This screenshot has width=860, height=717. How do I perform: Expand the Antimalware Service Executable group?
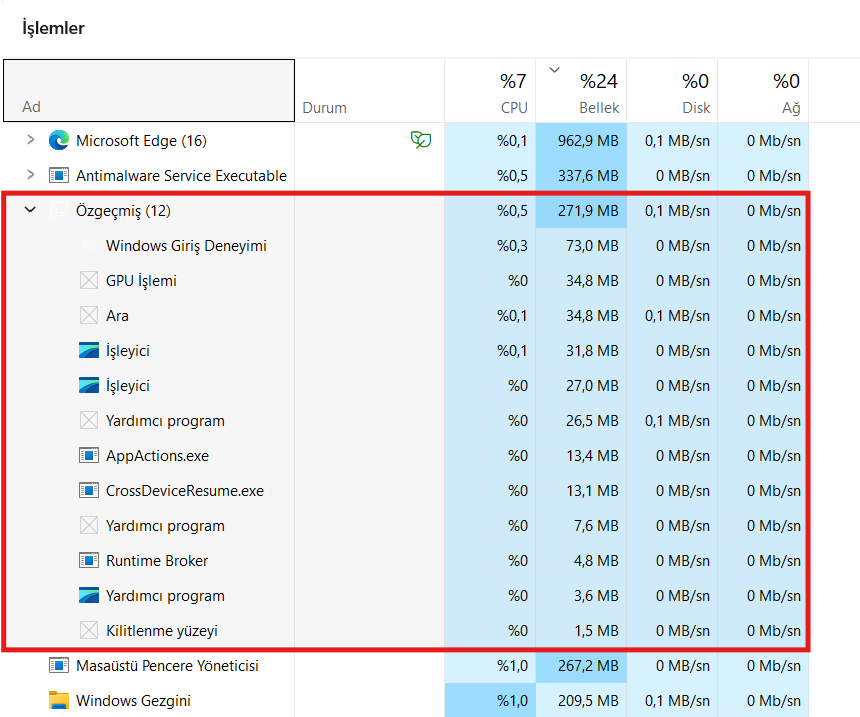pos(31,175)
